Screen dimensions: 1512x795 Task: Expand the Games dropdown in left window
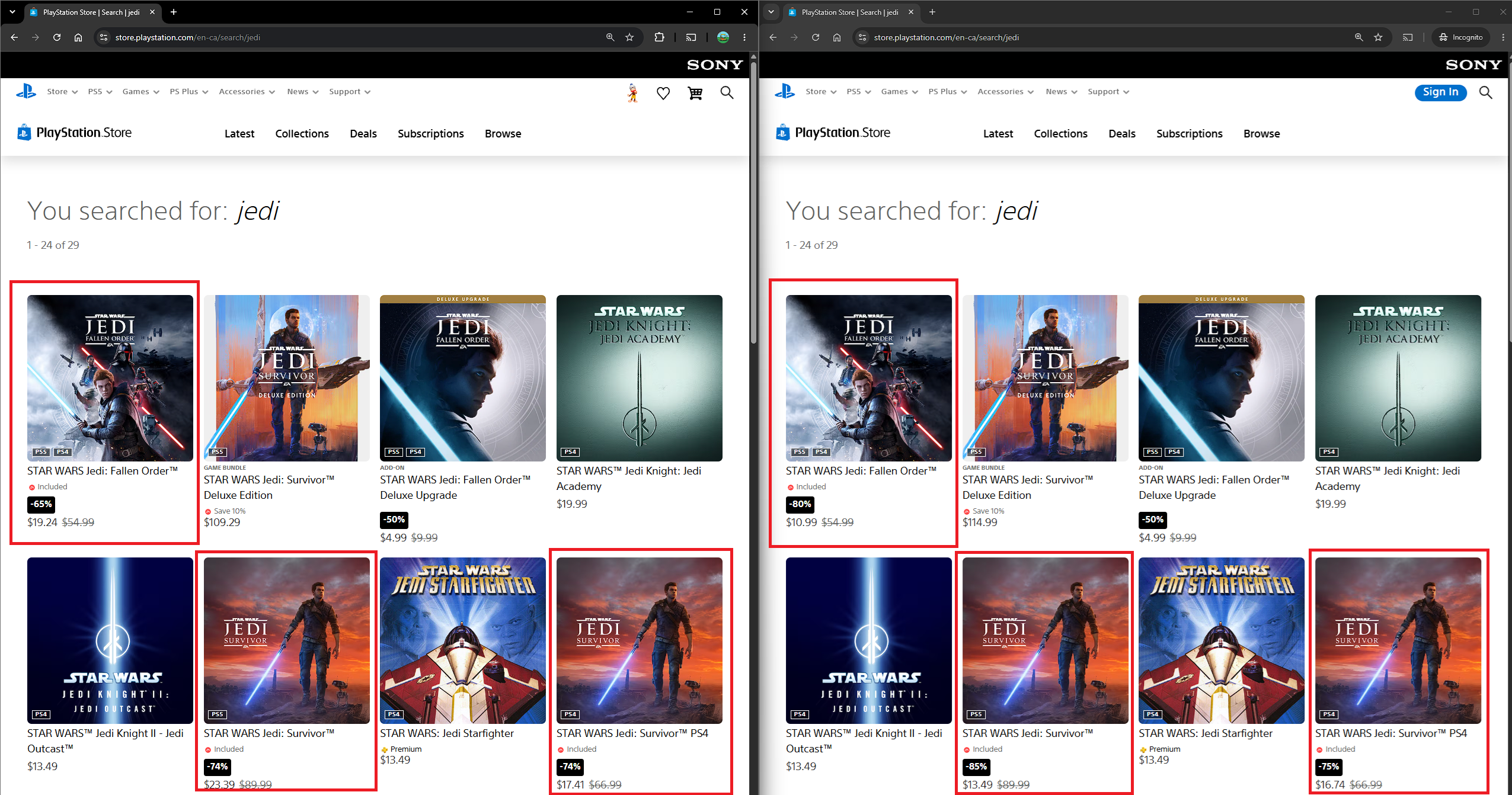click(x=141, y=92)
